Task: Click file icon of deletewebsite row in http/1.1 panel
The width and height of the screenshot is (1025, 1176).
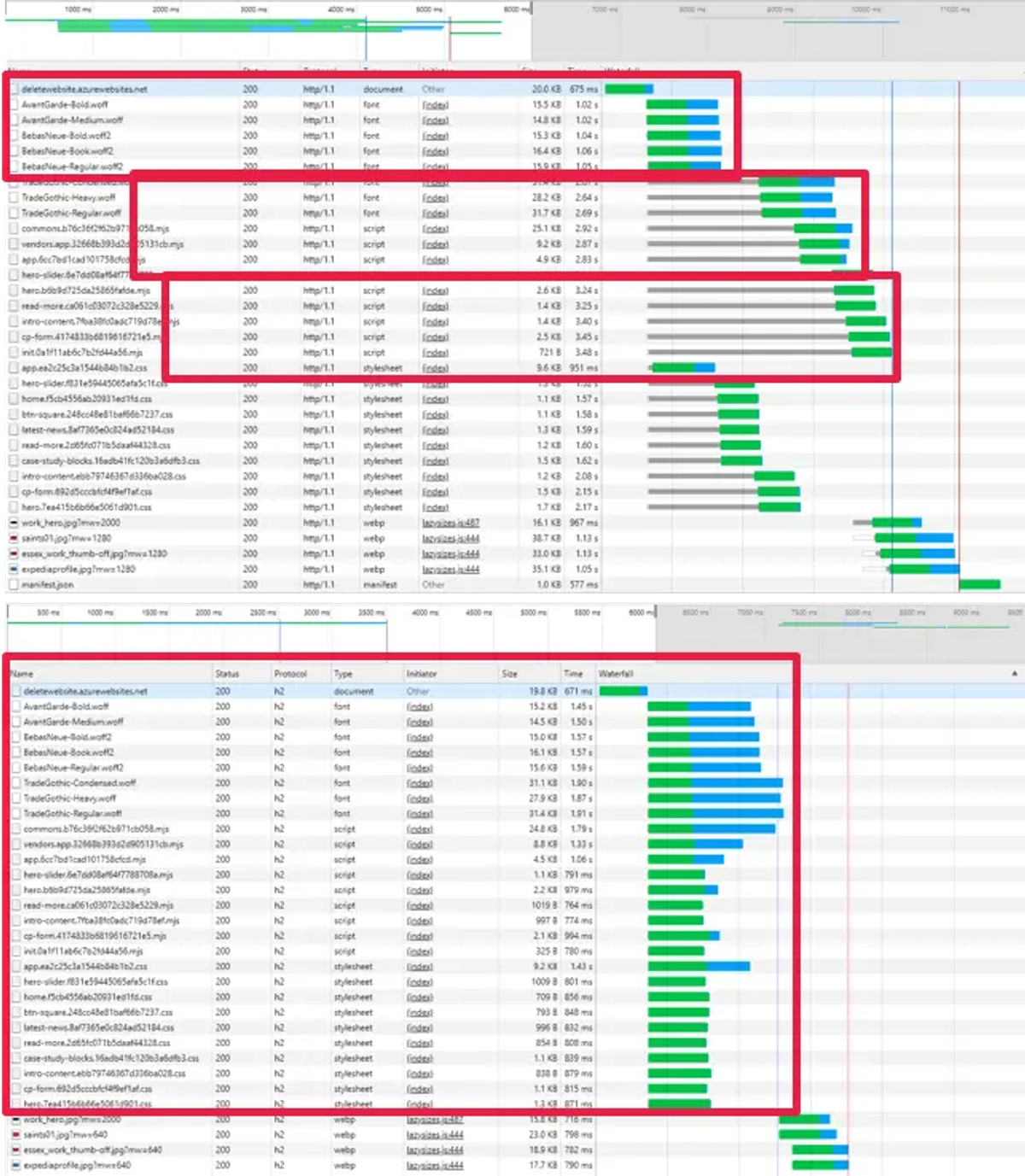Action: pyautogui.click(x=15, y=89)
